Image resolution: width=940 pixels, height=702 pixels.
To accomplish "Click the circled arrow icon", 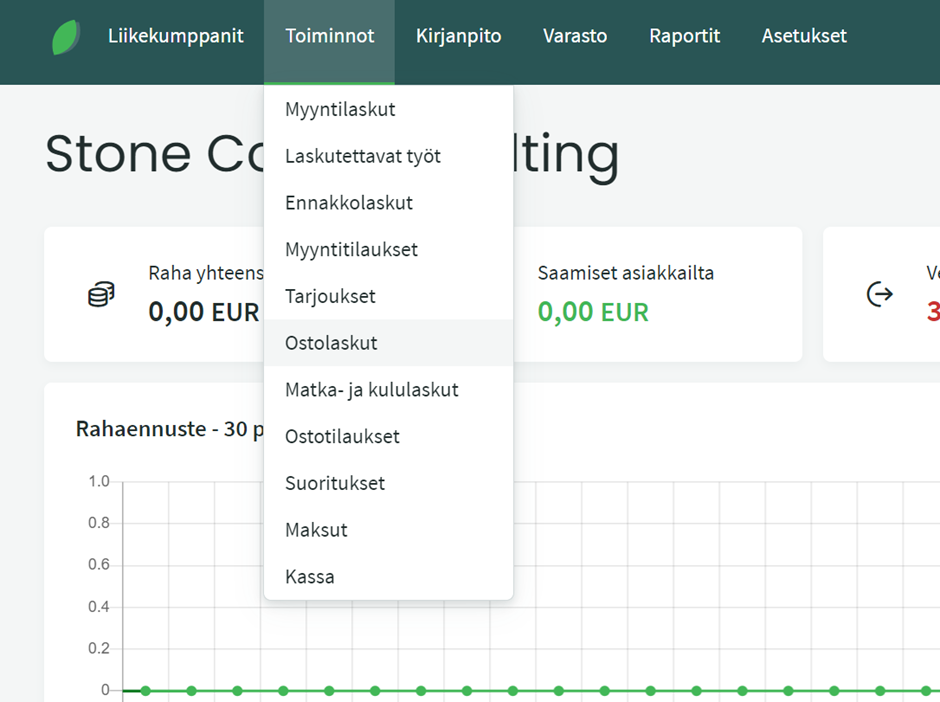I will point(879,294).
